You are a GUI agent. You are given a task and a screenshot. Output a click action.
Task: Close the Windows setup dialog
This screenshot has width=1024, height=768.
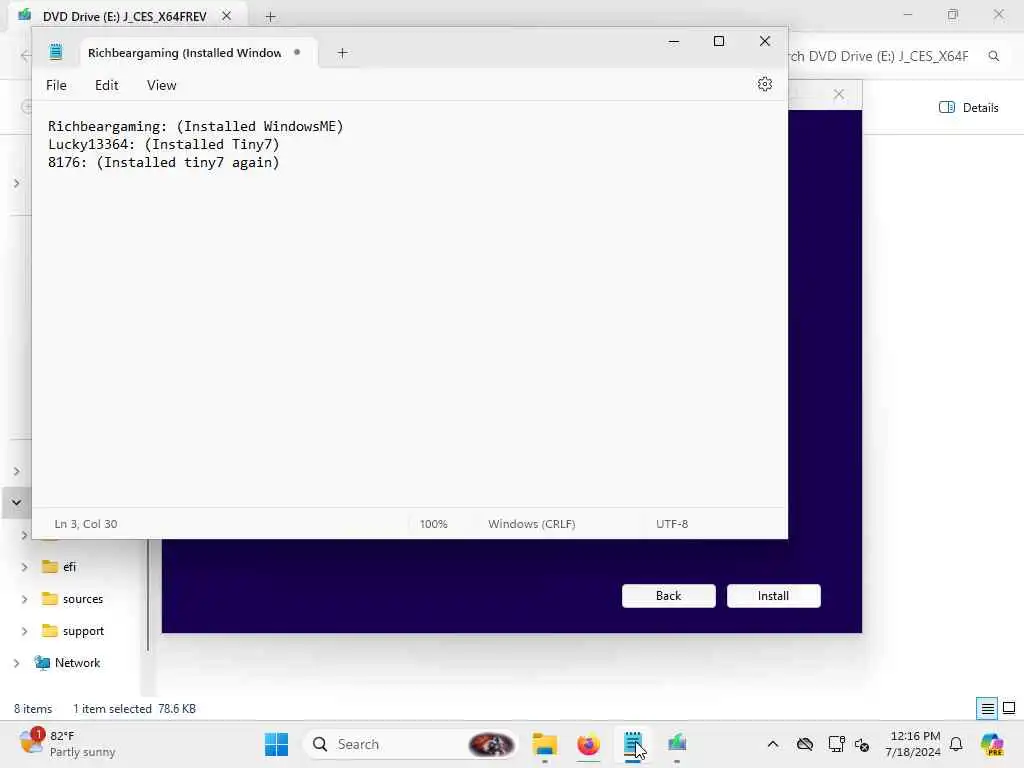(x=839, y=95)
